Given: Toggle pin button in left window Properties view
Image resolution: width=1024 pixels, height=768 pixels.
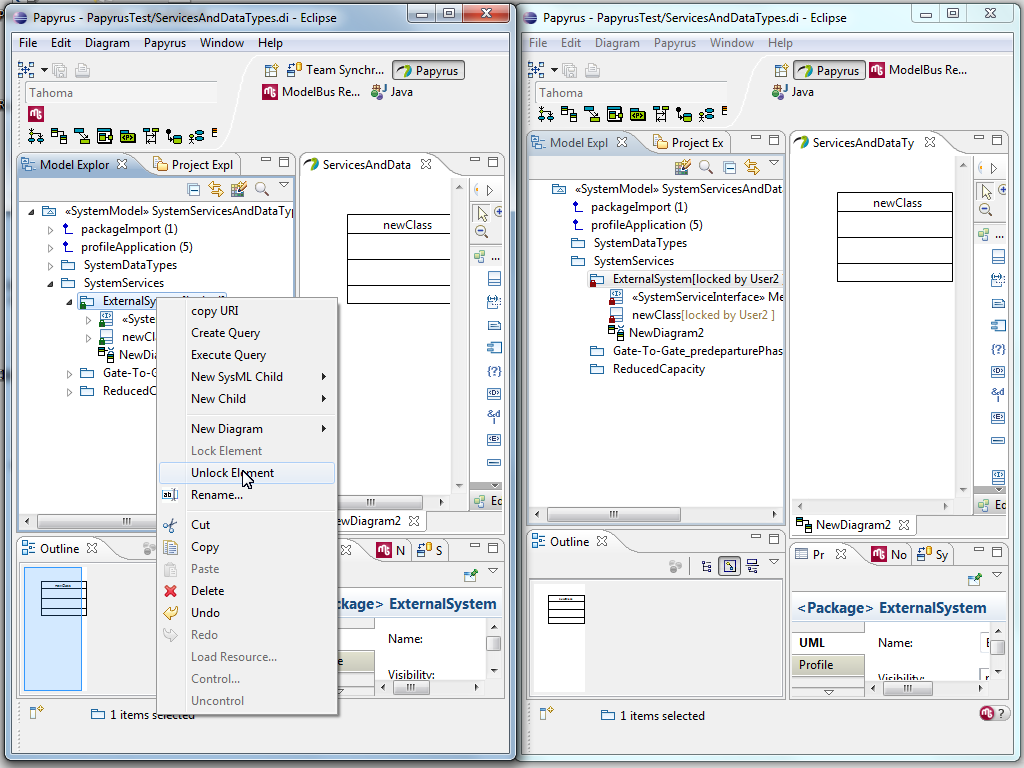Looking at the screenshot, I should (470, 575).
